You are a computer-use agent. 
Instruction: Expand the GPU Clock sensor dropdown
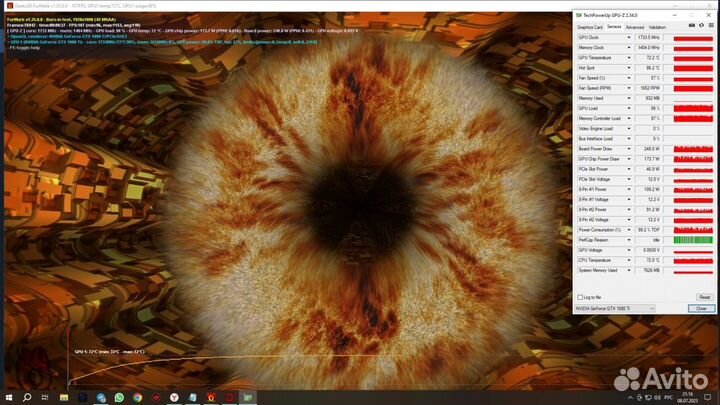(x=629, y=37)
